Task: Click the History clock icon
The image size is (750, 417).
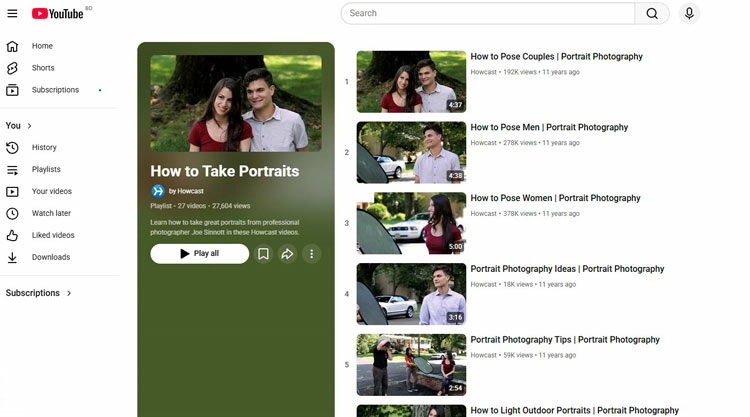Action: coord(12,147)
